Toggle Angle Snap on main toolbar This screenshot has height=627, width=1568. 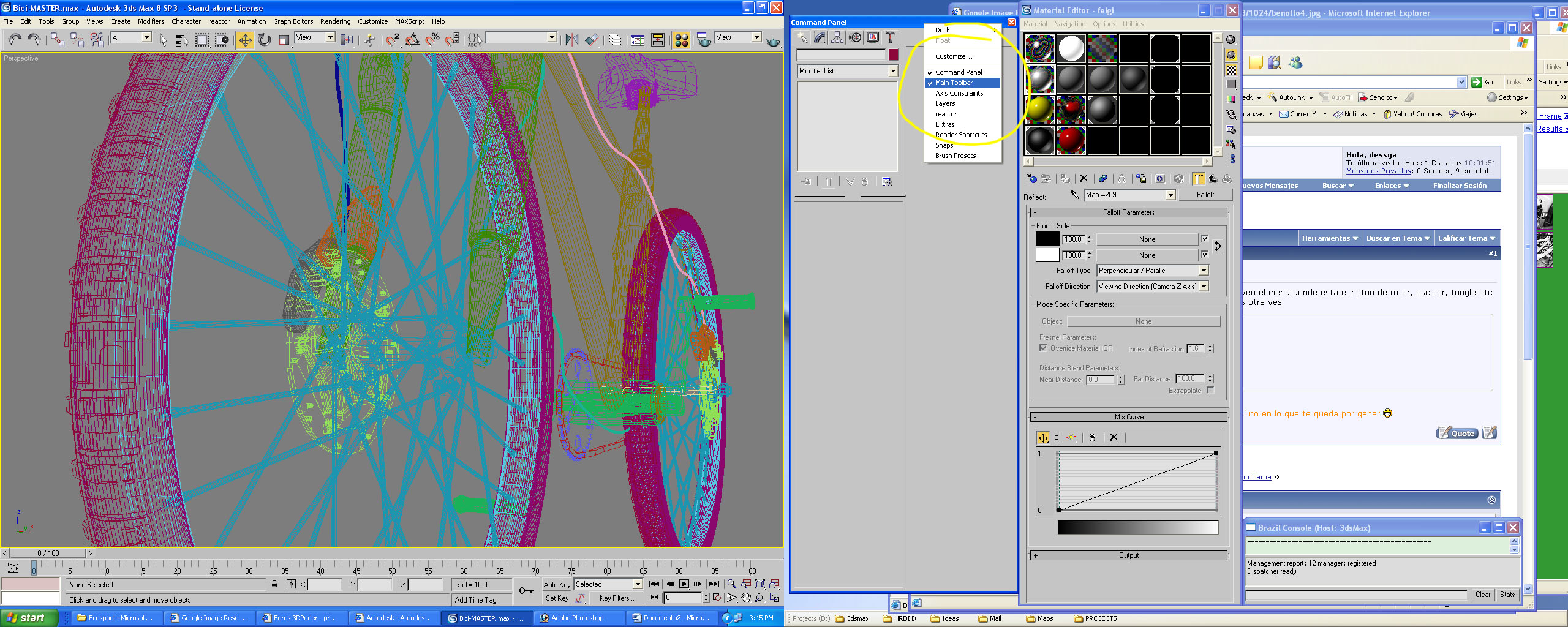(412, 40)
